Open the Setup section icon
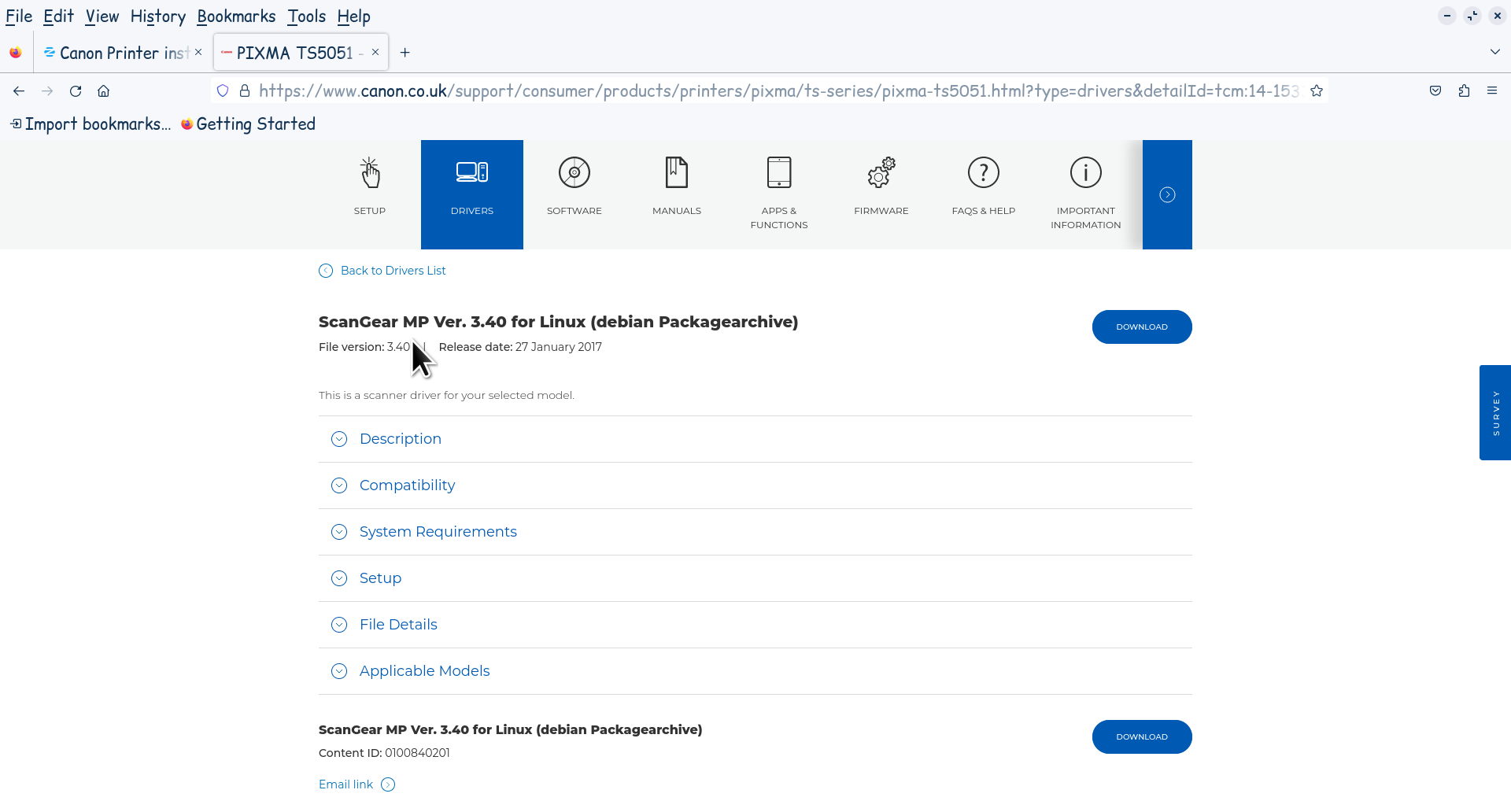Image resolution: width=1511 pixels, height=812 pixels. (x=369, y=173)
